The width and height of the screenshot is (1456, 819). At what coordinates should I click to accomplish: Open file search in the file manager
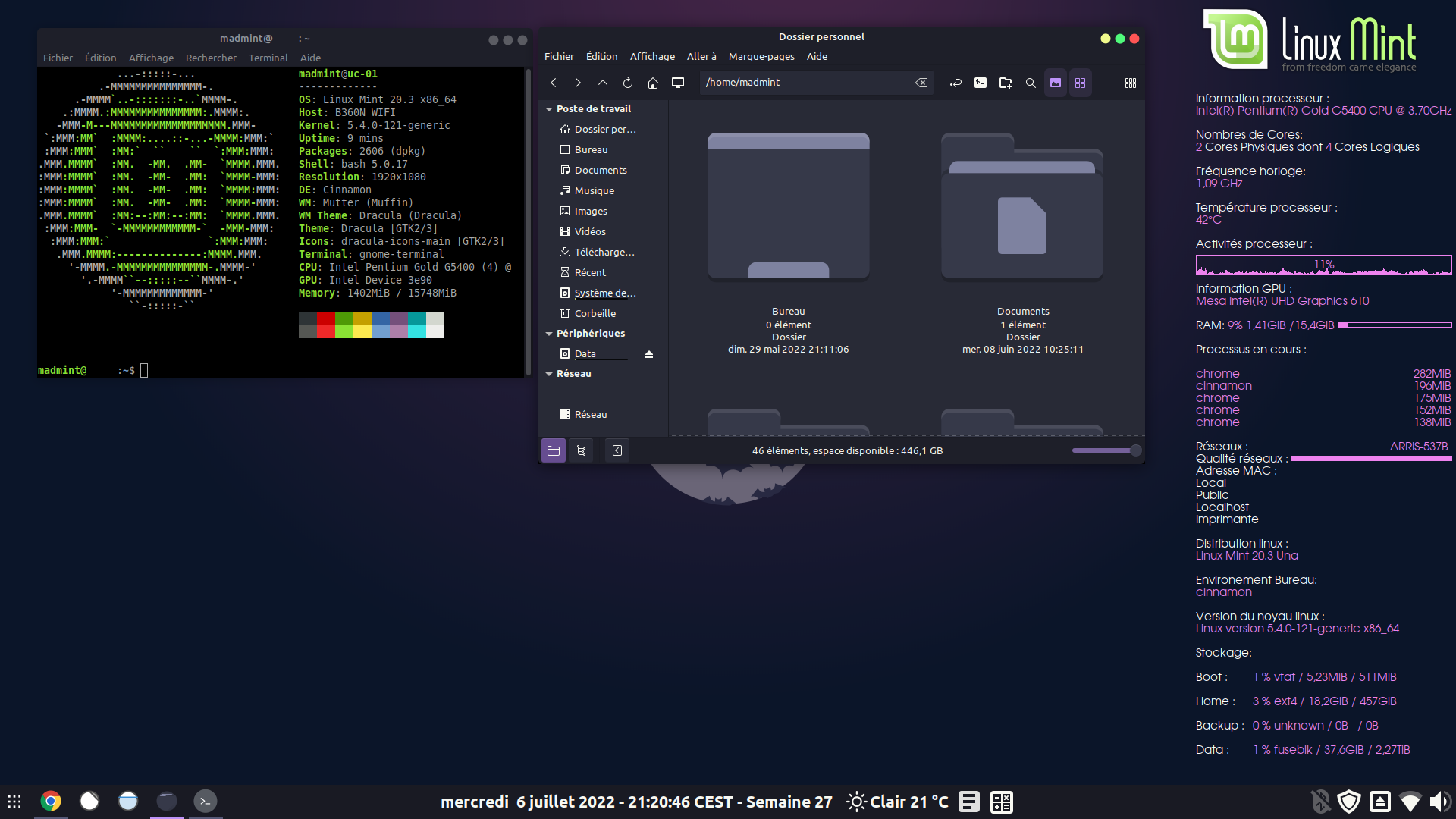pos(1031,83)
